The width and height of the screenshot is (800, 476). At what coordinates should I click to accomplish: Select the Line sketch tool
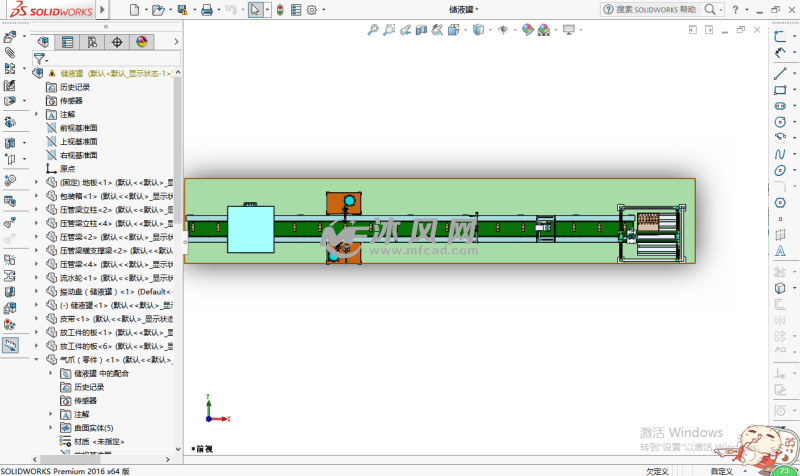point(780,73)
